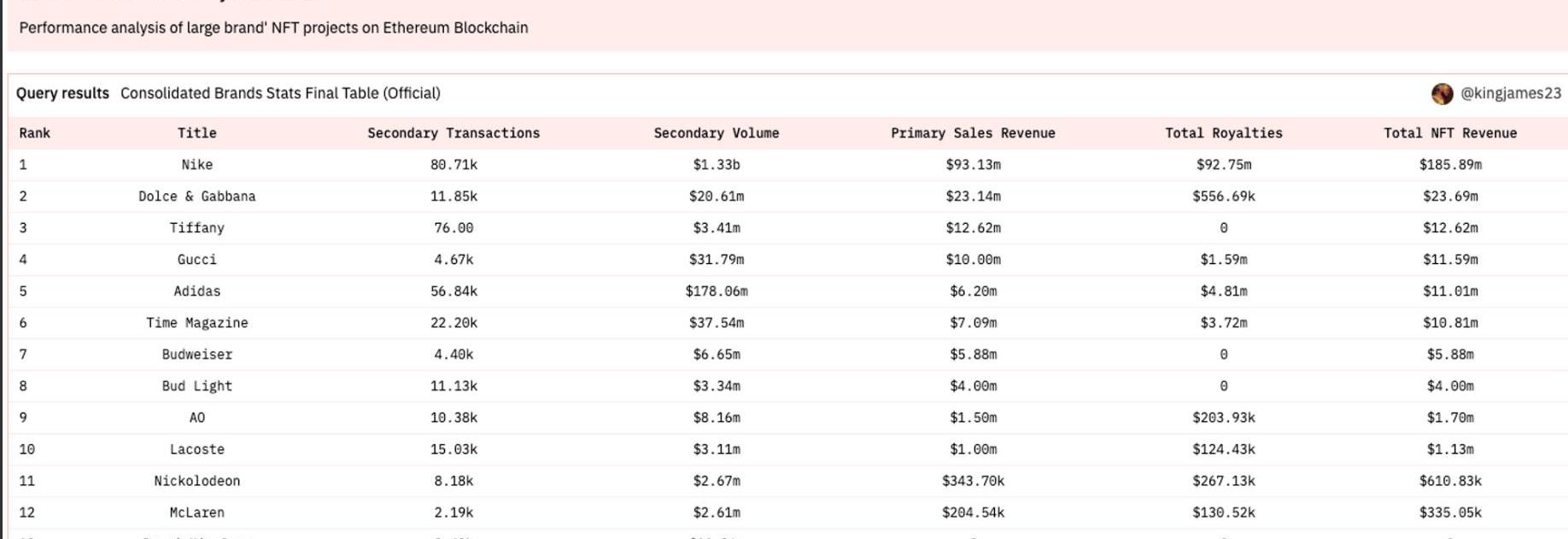The image size is (1568, 539).
Task: Sort by the Rank column header
Action: pyautogui.click(x=34, y=133)
